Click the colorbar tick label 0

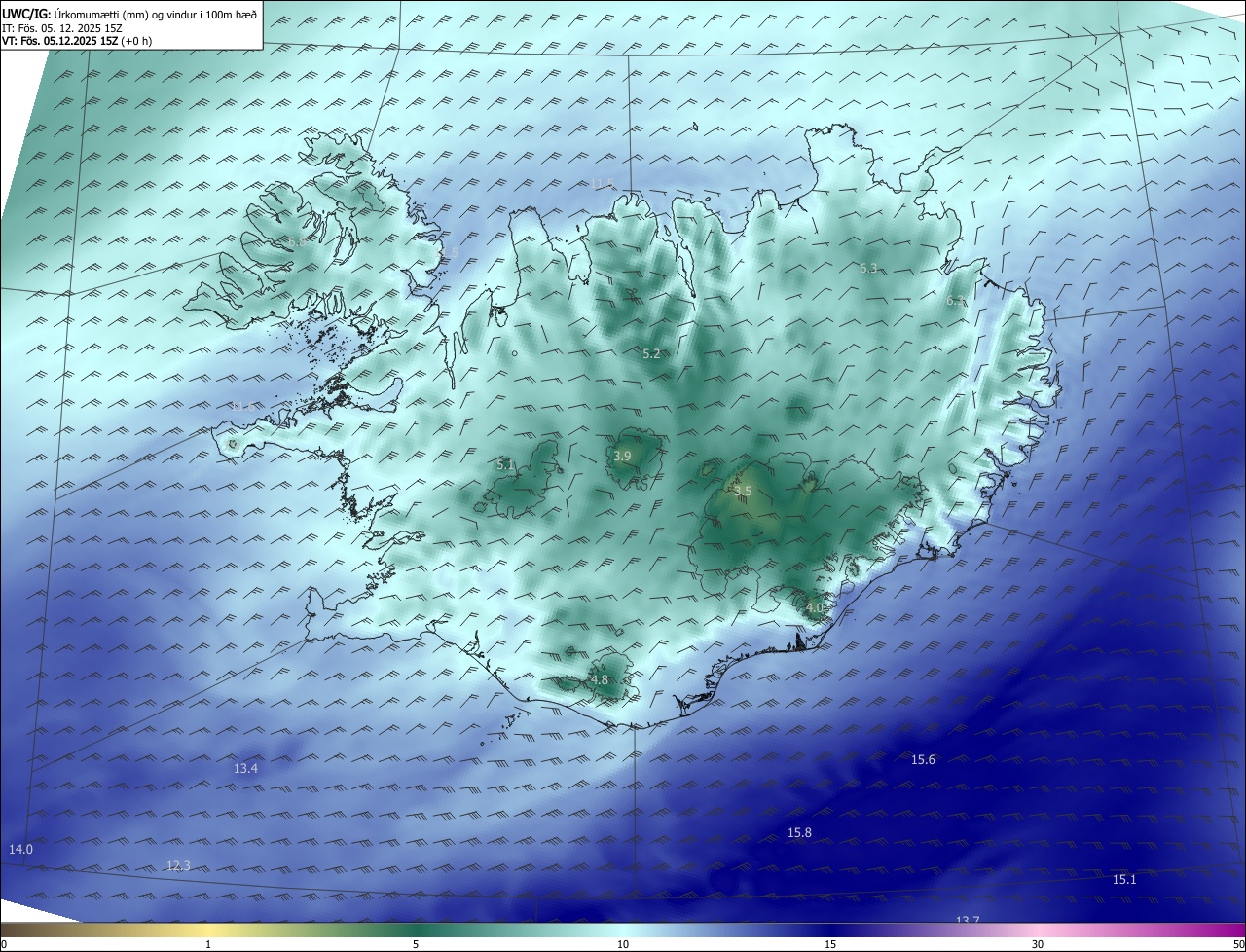3,944
